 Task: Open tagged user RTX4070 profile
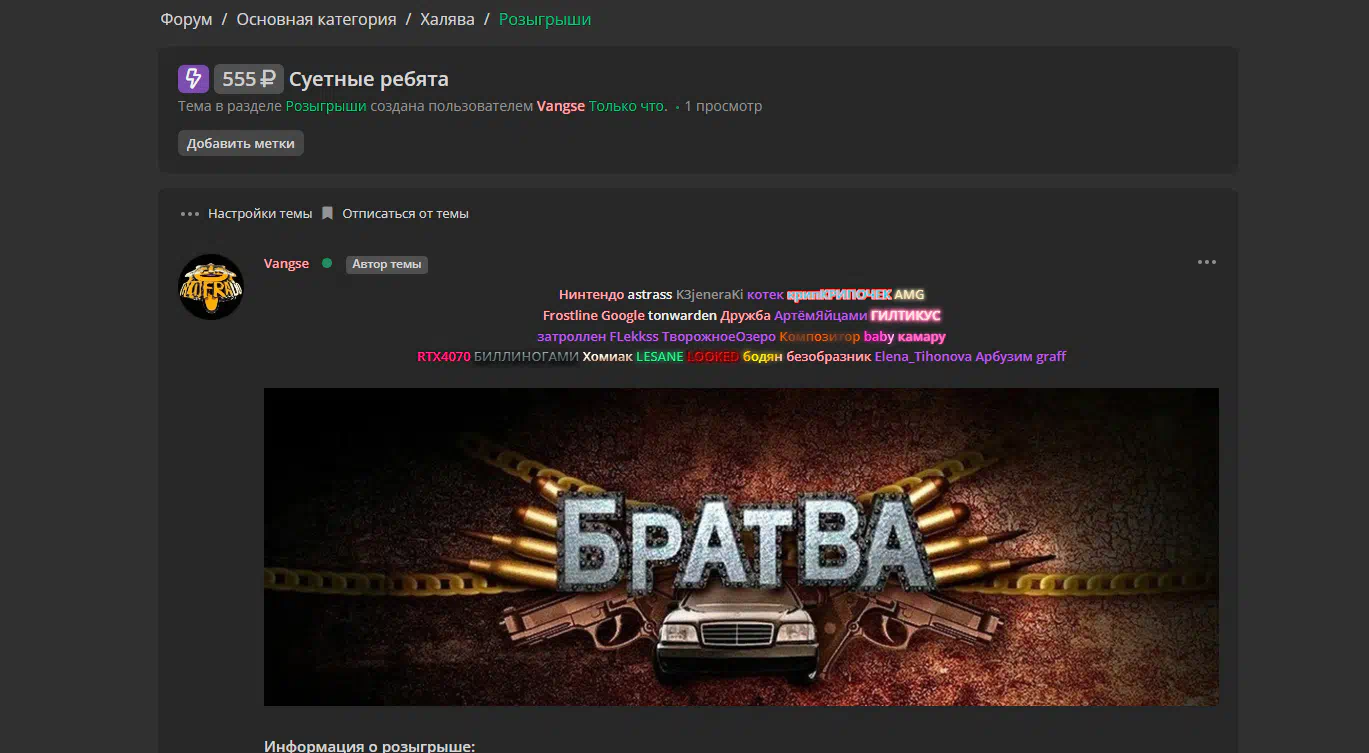(443, 356)
